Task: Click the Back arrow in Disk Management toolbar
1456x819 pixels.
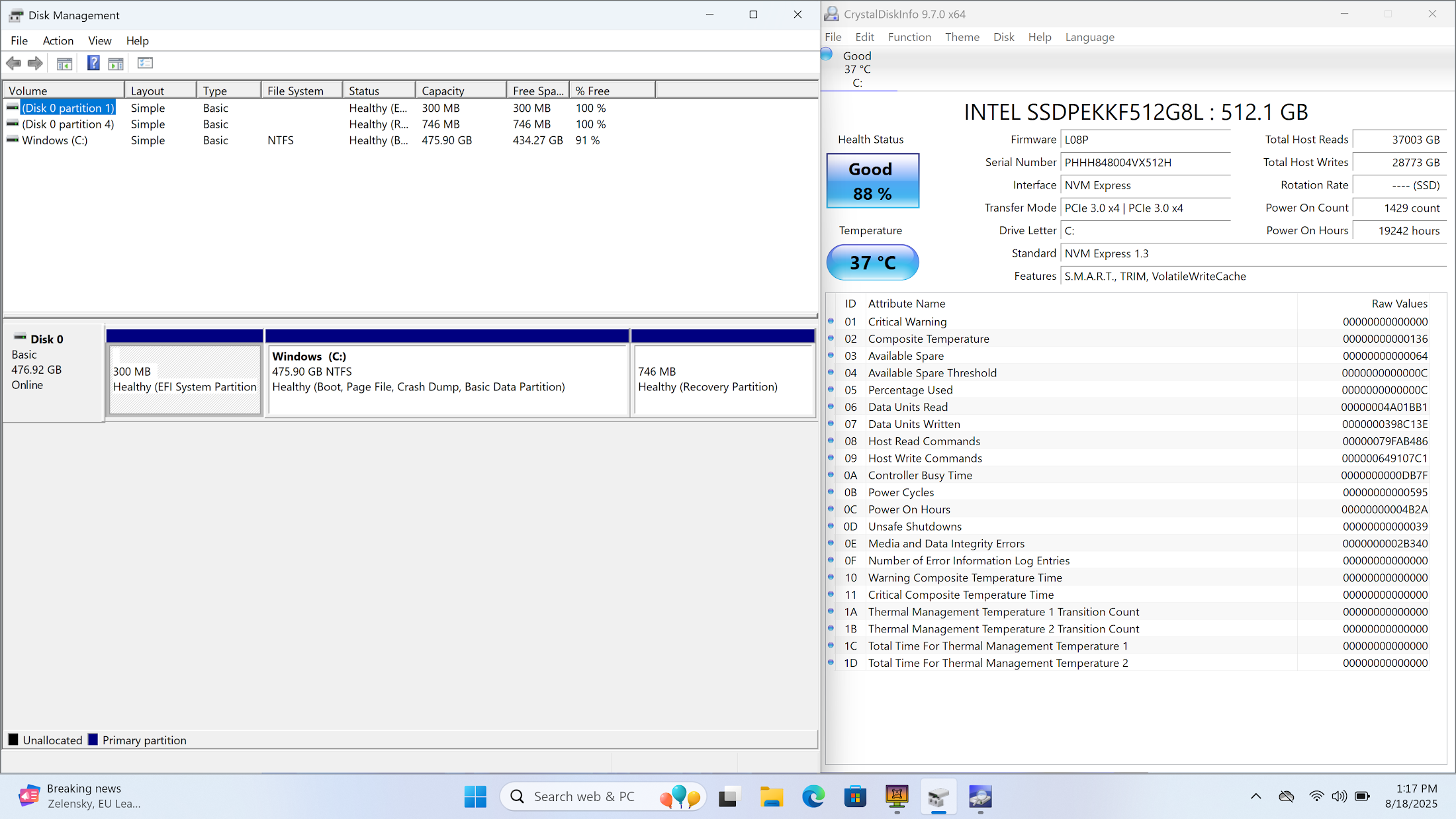Action: coord(13,64)
